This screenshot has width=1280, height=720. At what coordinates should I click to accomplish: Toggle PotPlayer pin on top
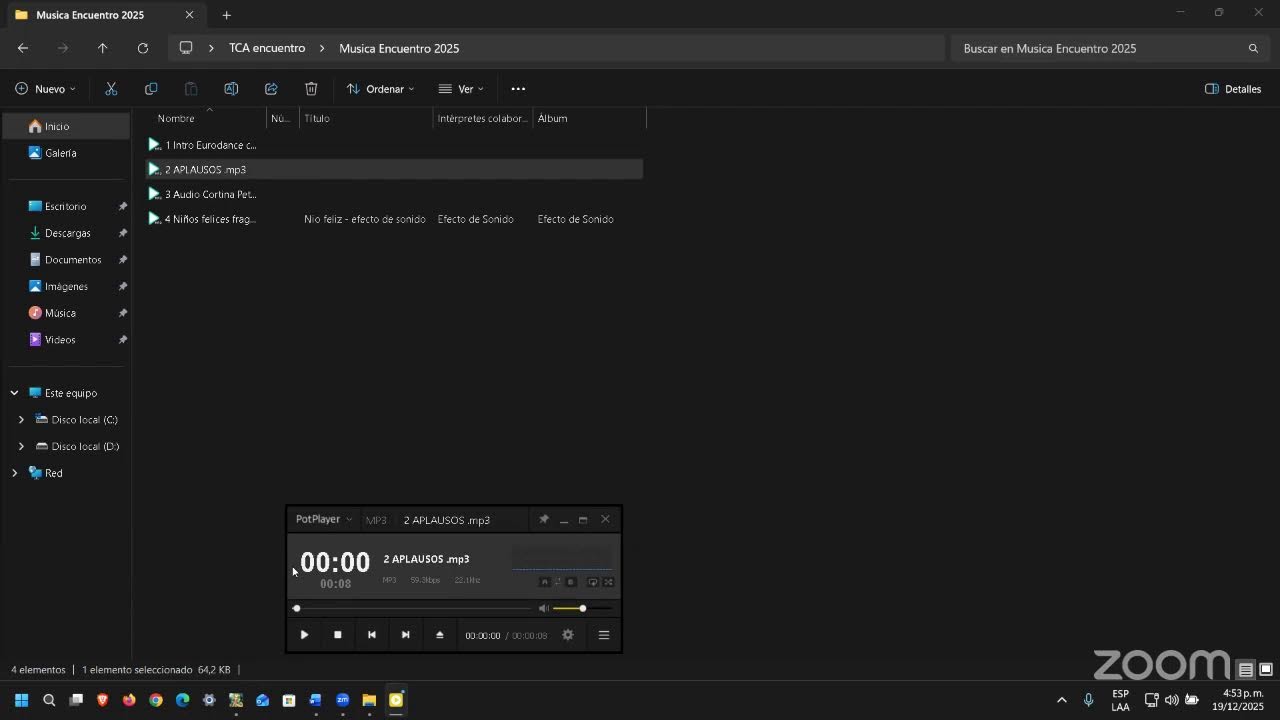tap(544, 519)
